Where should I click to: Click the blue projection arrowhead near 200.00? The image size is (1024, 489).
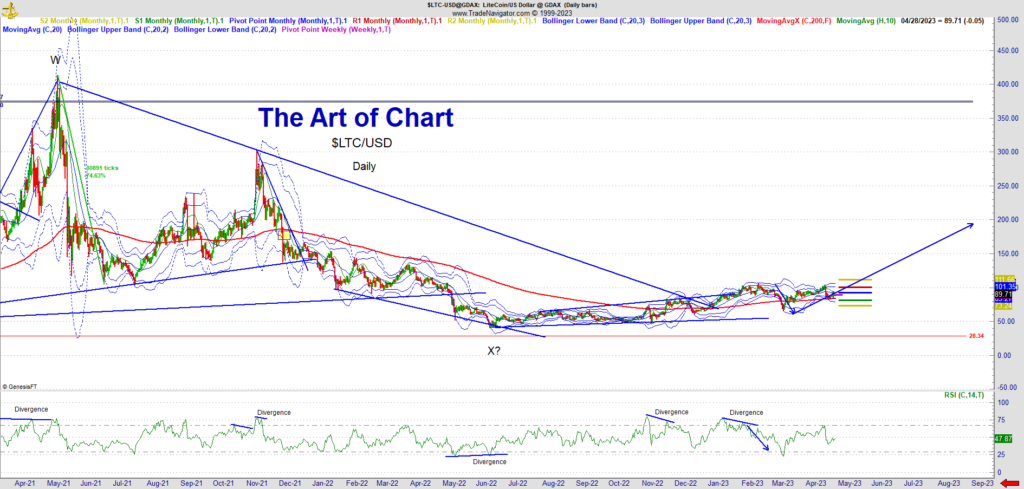970,225
